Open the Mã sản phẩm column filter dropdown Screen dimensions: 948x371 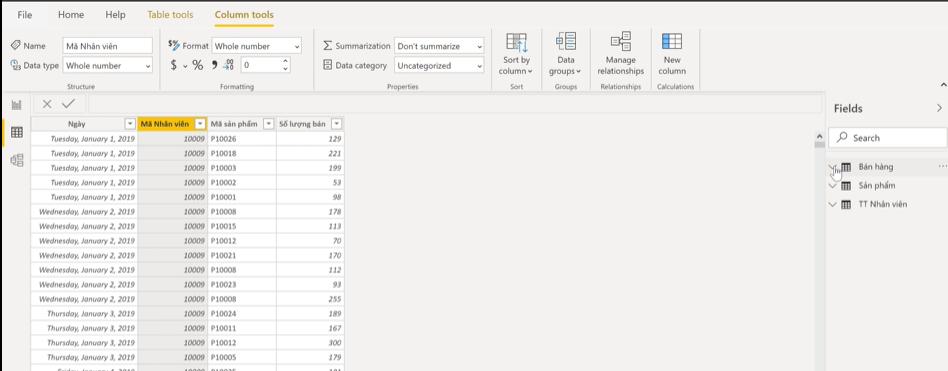point(268,124)
